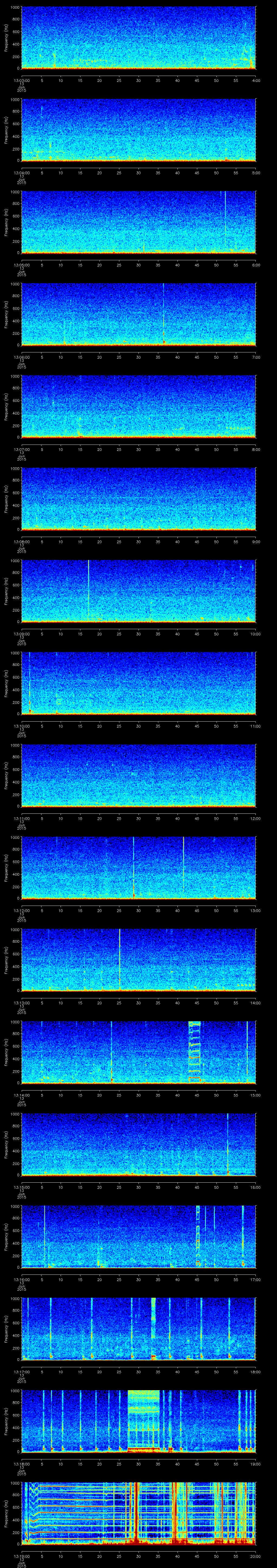Click the '13:05:00' start time label
This screenshot has height=1568, width=277.
click(x=21, y=265)
